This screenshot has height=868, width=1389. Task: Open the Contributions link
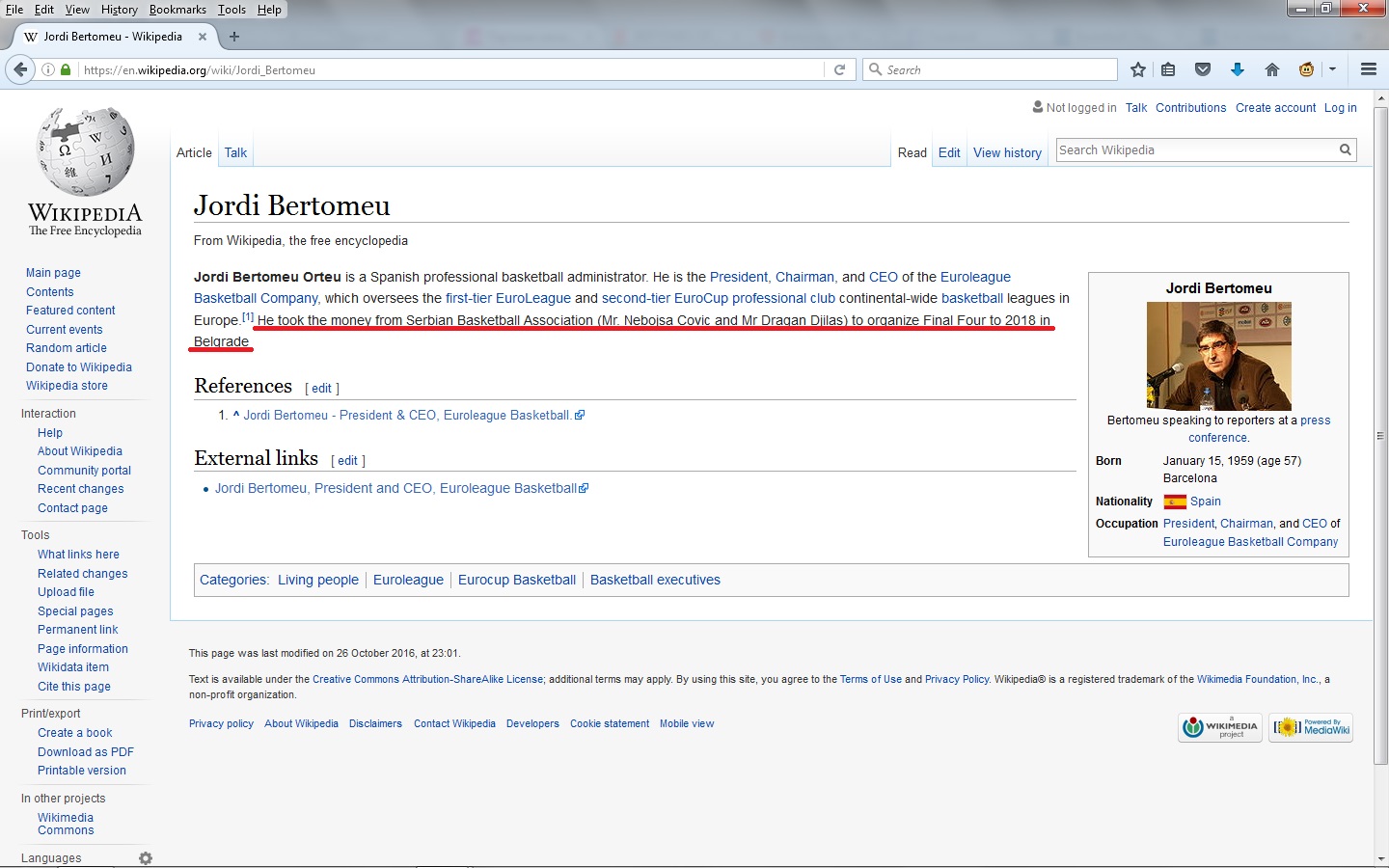(1190, 108)
